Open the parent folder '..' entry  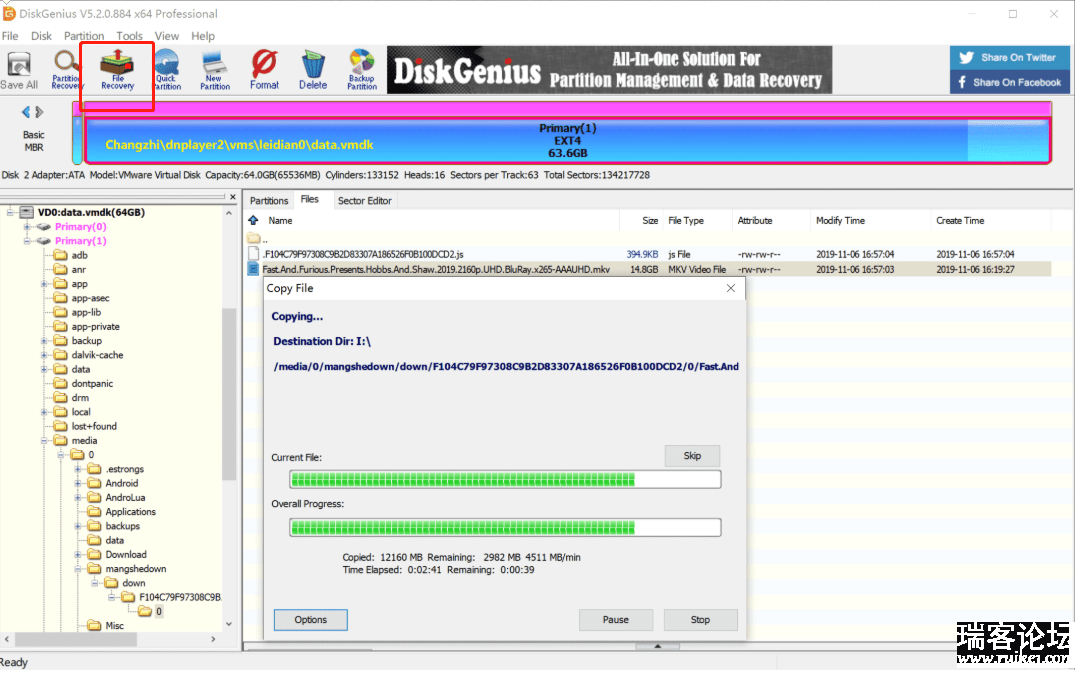tap(258, 239)
